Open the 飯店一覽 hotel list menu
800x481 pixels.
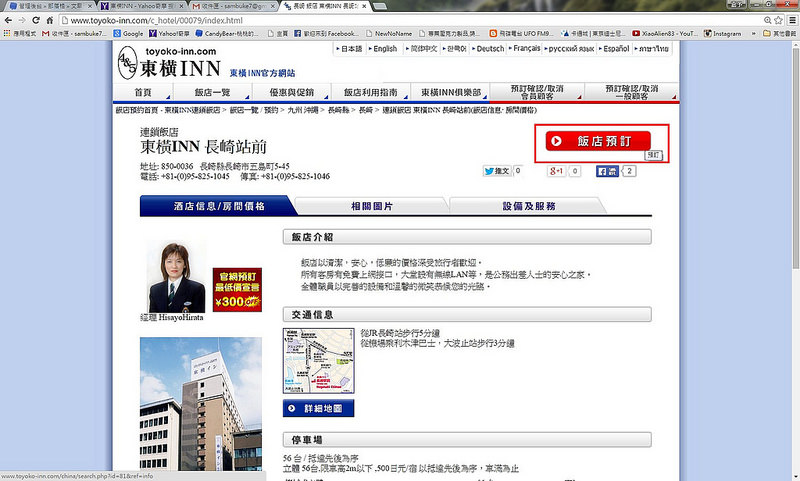212,92
